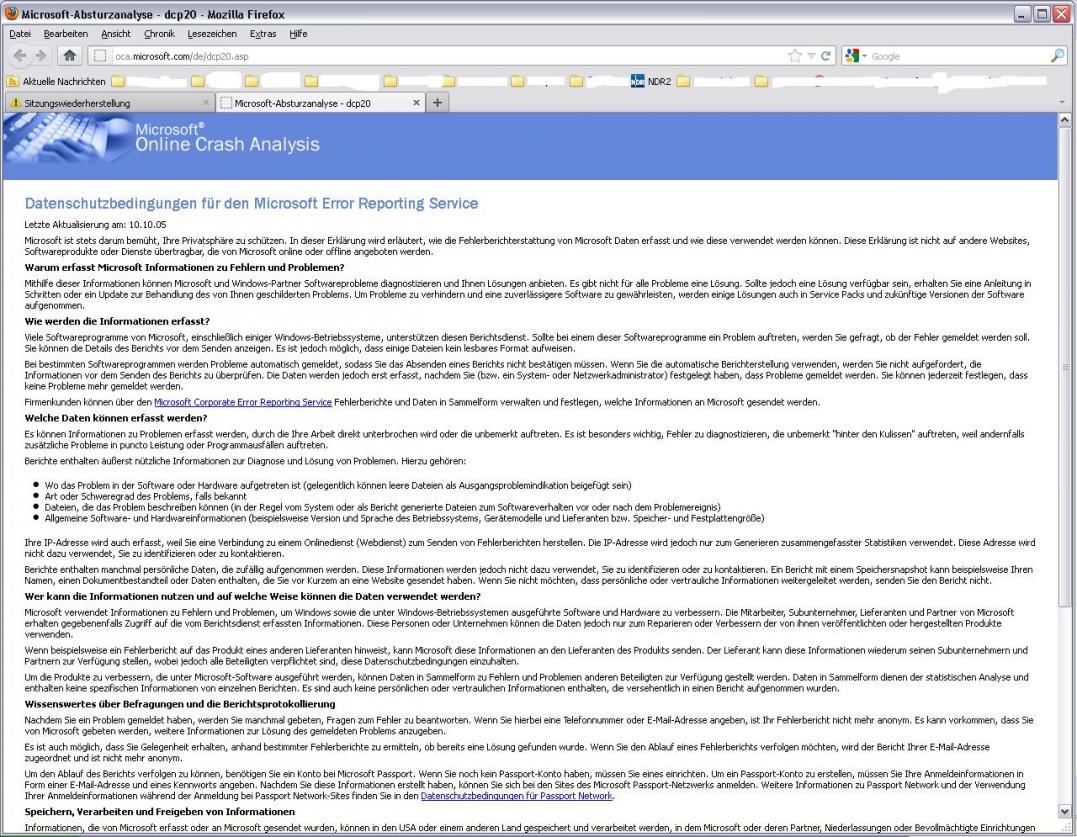The width and height of the screenshot is (1077, 837).
Task: Click bullet starting 'Allgemeine Software- und Hardwareinformationen'
Action: pos(405,518)
